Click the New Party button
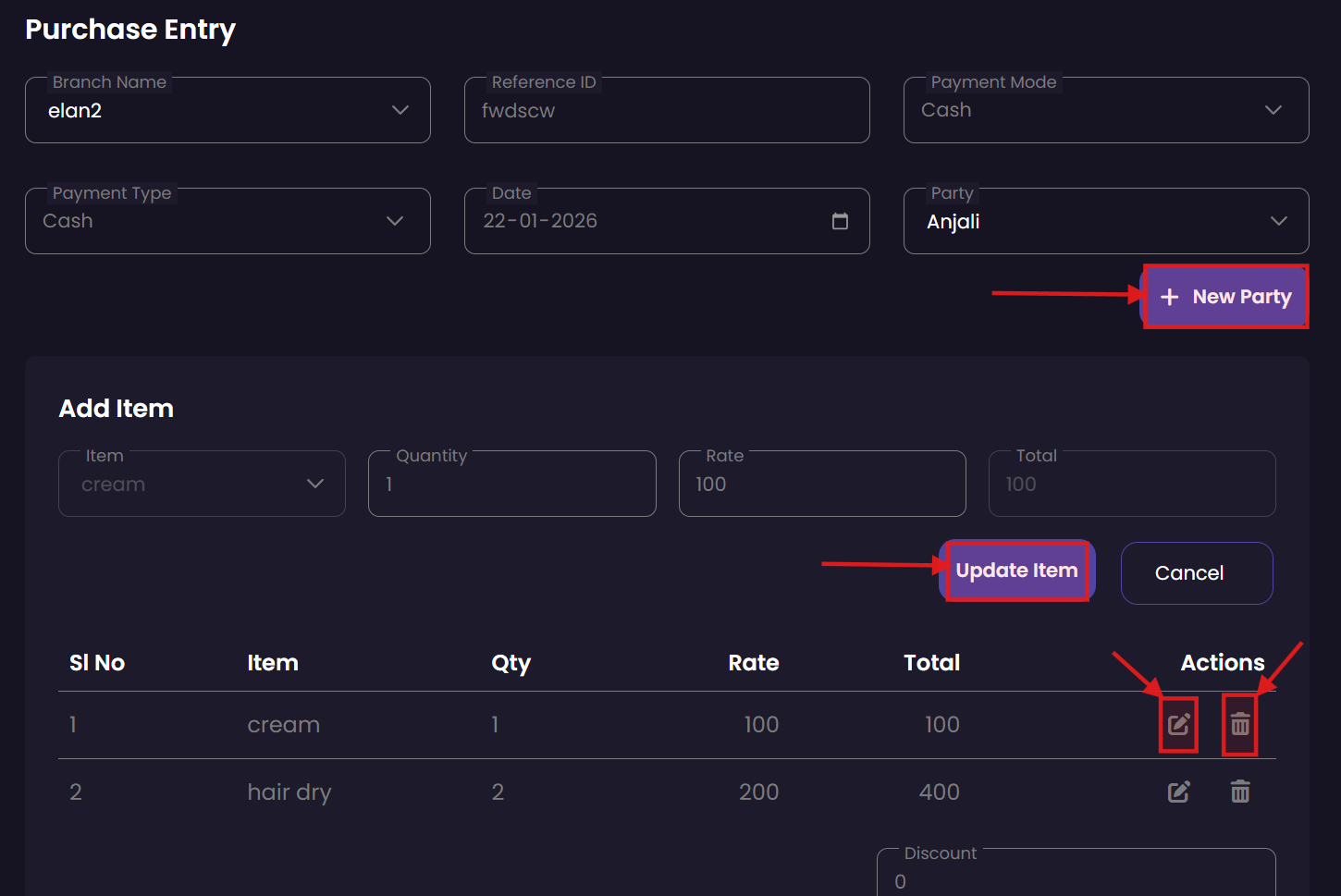The image size is (1341, 896). click(1226, 297)
